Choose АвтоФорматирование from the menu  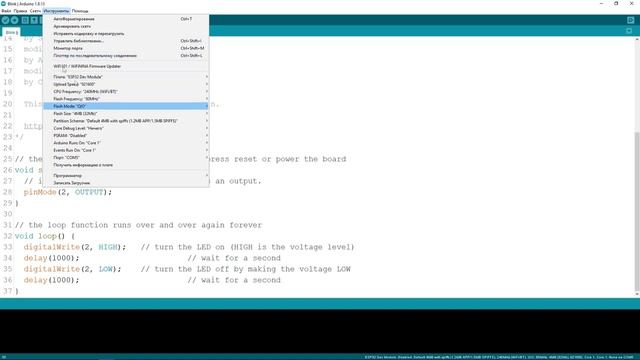coord(126,19)
